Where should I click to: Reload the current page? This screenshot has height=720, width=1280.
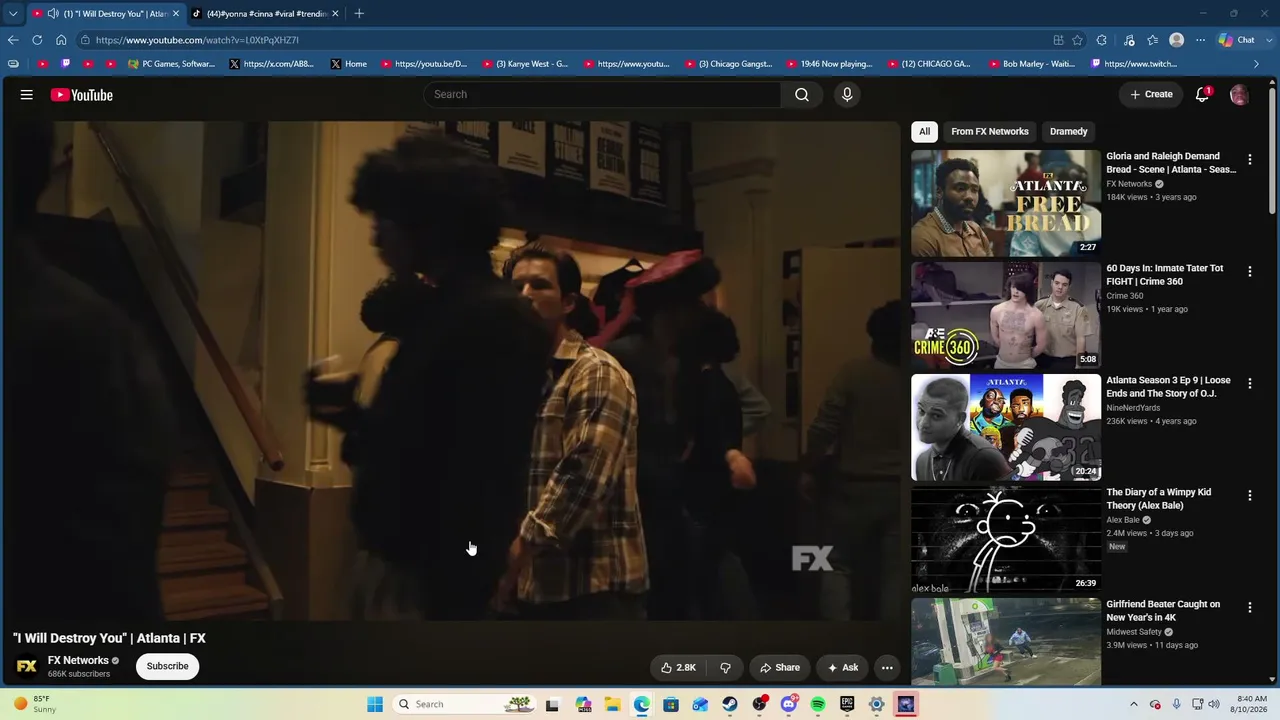(x=37, y=40)
